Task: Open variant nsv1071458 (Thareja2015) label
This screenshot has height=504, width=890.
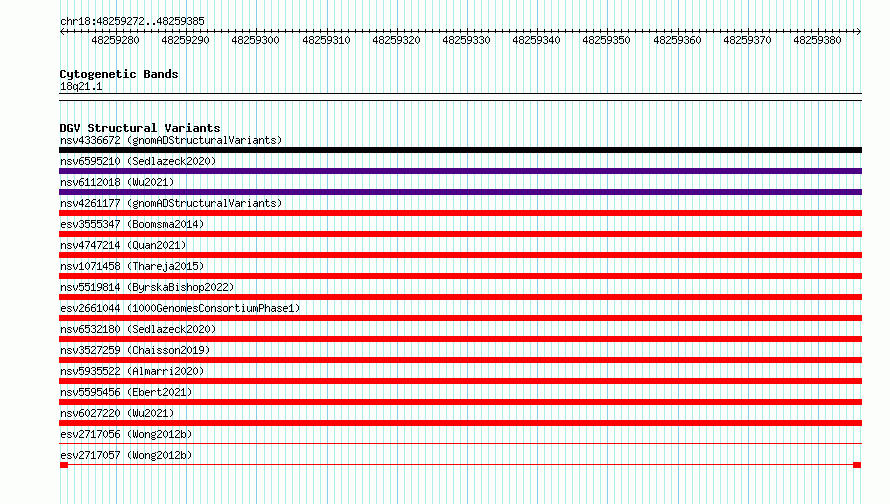Action: (x=132, y=266)
